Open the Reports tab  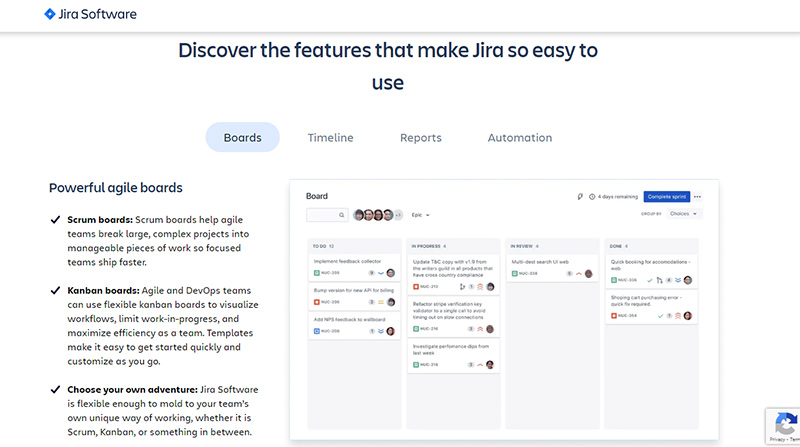pos(420,137)
